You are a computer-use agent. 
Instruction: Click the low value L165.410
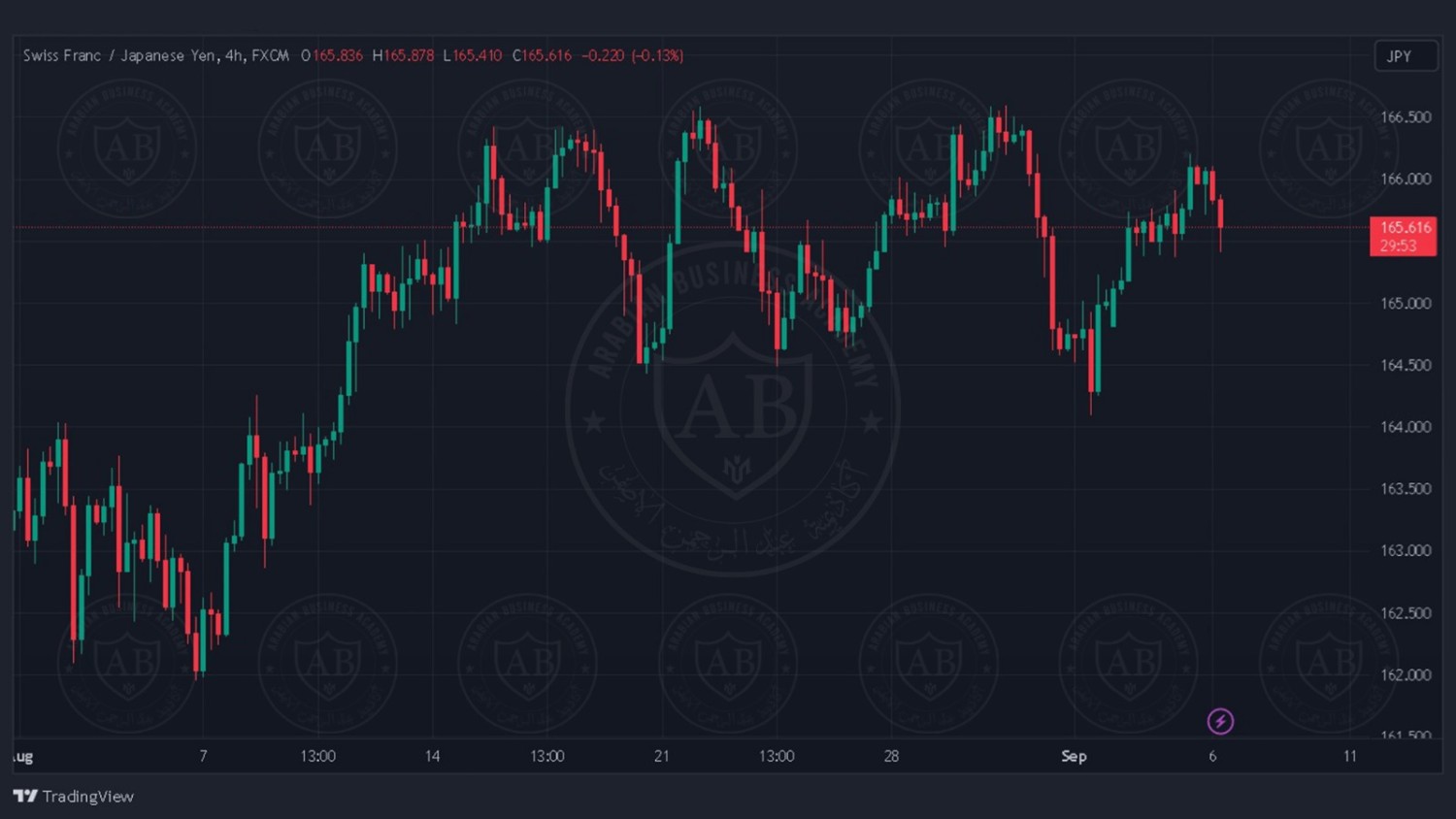[472, 55]
